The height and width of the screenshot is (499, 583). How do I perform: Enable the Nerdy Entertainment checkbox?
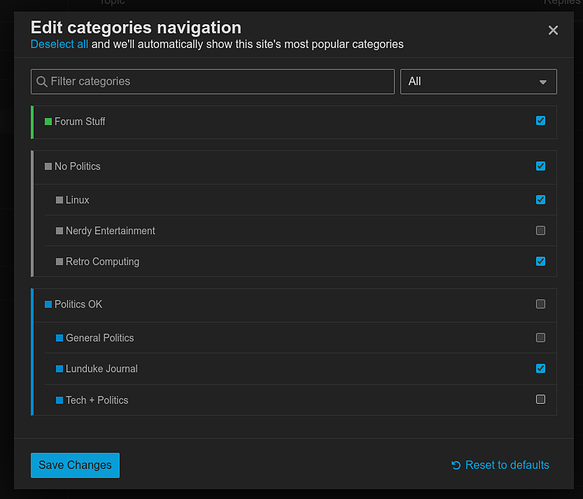tap(540, 231)
